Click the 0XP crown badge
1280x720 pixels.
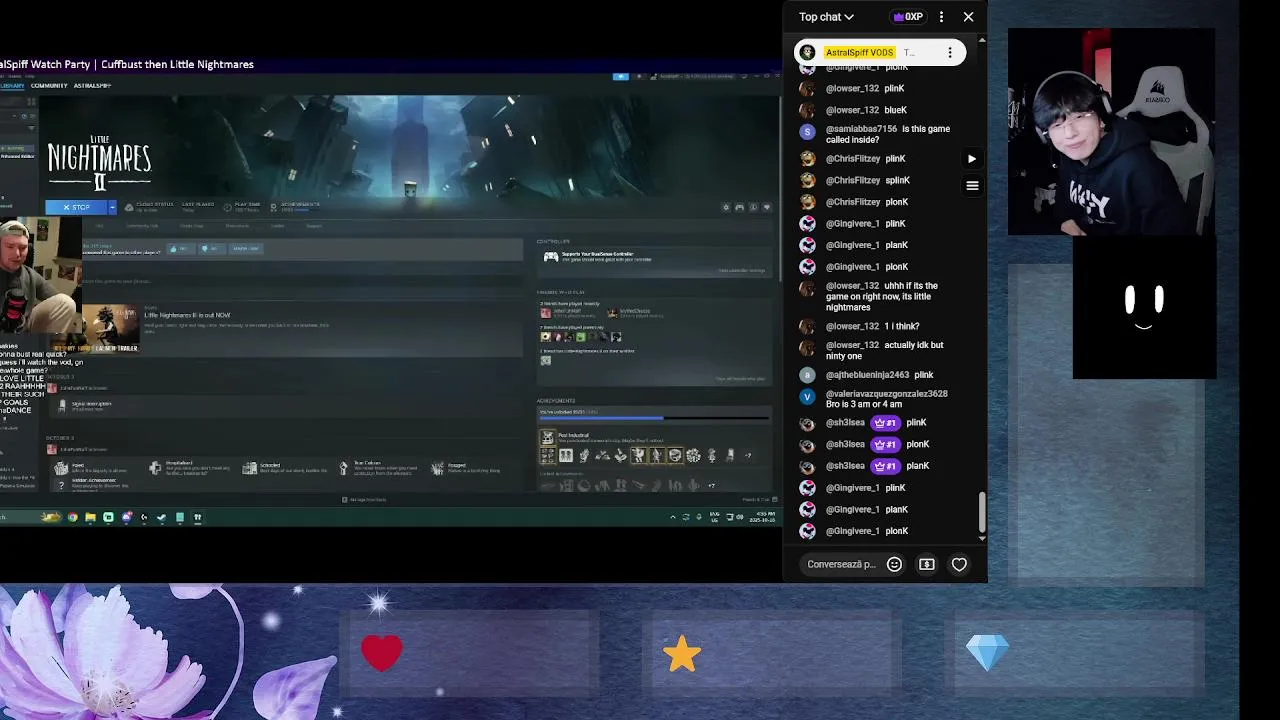908,17
